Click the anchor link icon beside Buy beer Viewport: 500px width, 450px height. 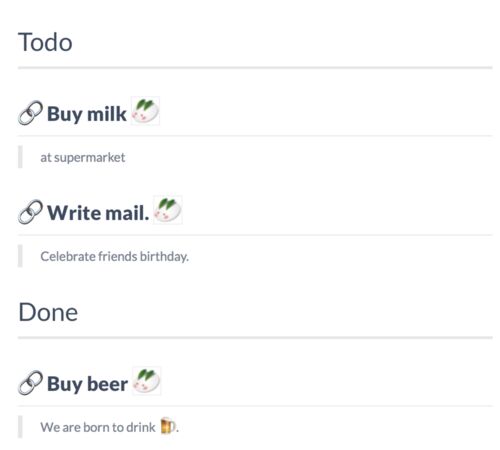(x=30, y=383)
